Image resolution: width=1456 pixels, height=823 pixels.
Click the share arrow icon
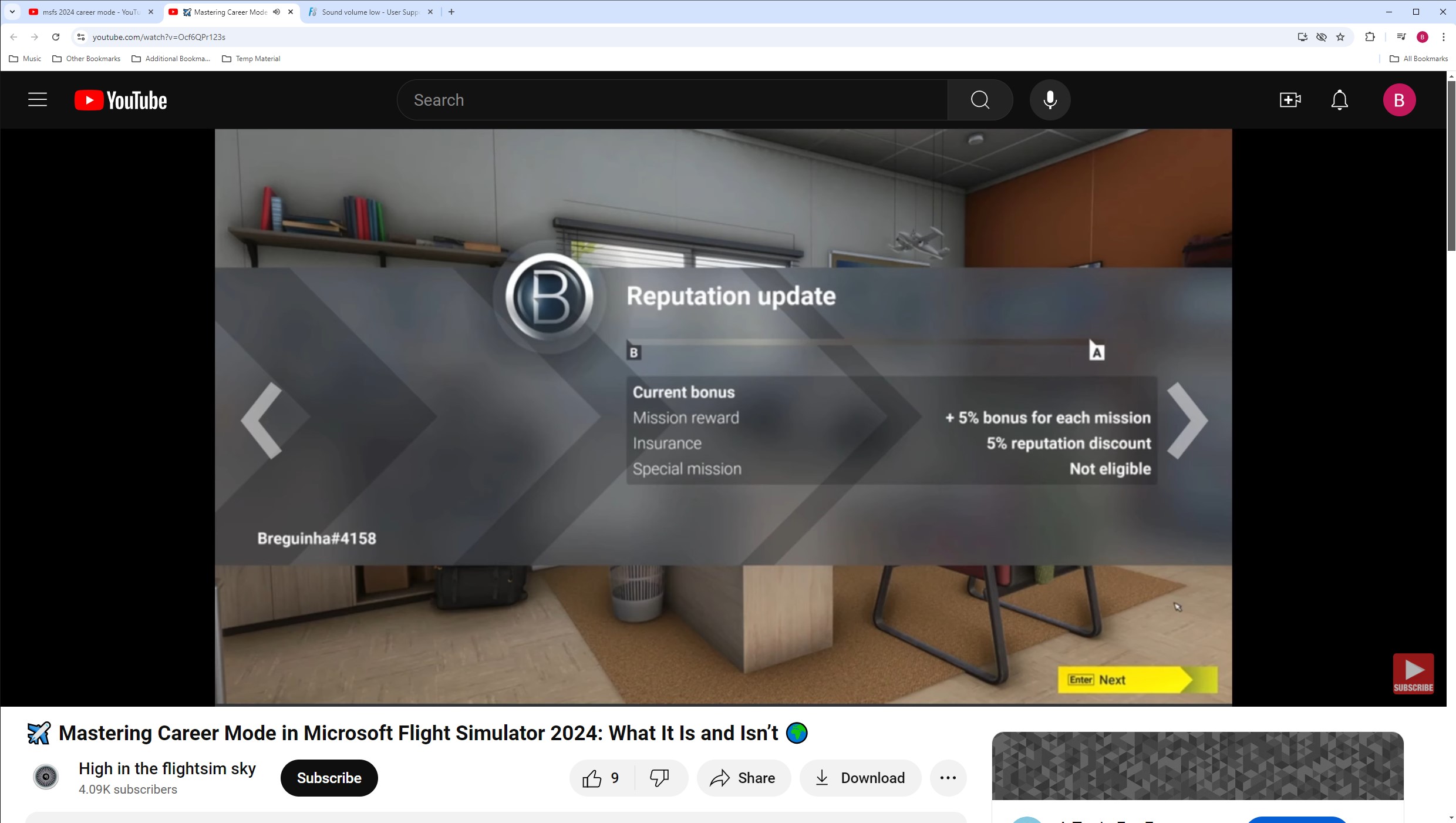[x=721, y=778]
